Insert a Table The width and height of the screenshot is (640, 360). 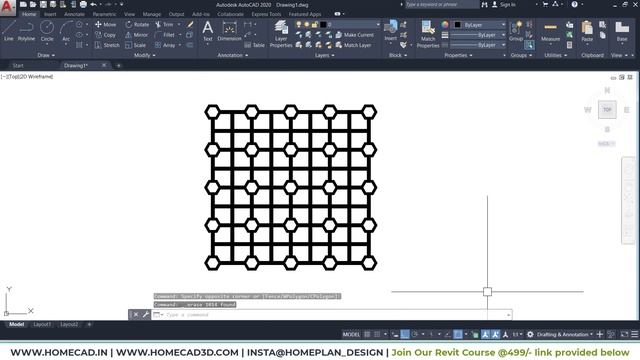[x=255, y=45]
